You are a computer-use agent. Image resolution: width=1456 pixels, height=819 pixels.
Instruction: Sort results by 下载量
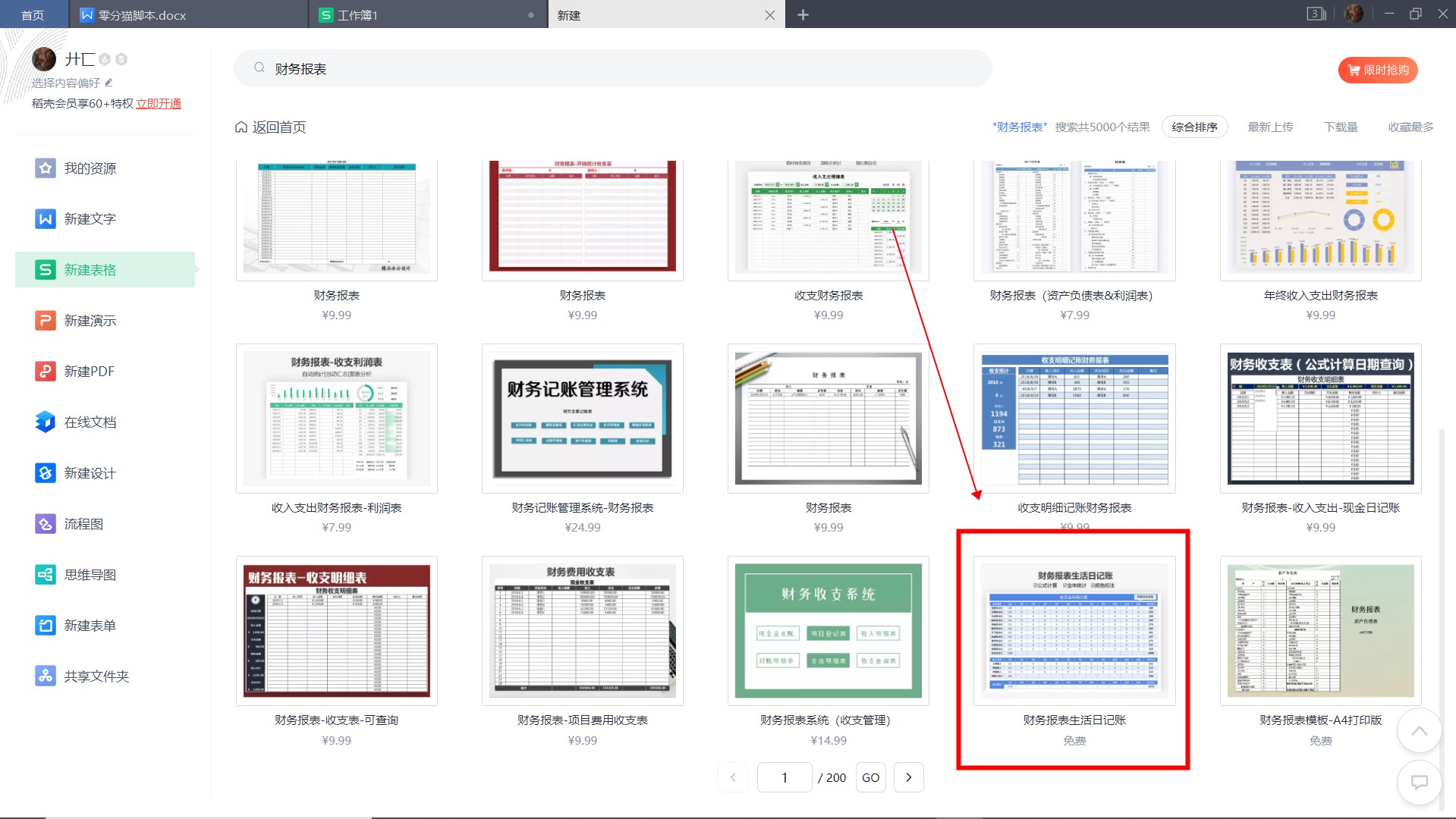pyautogui.click(x=1341, y=127)
